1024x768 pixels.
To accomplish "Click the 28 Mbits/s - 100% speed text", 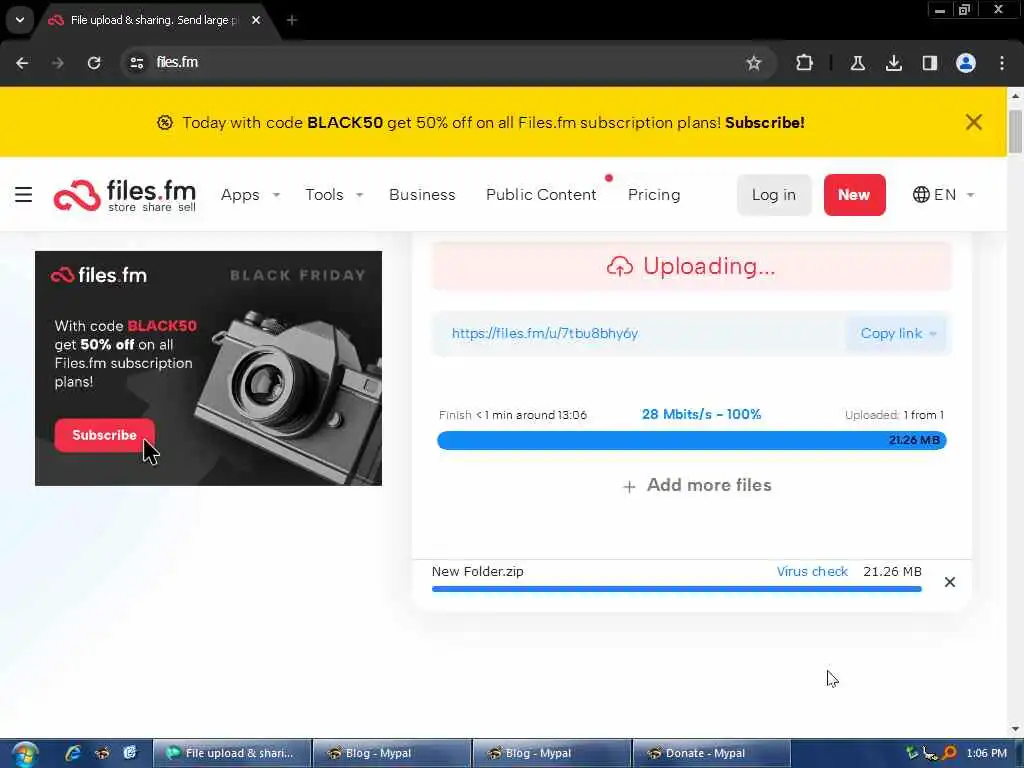I will [701, 414].
